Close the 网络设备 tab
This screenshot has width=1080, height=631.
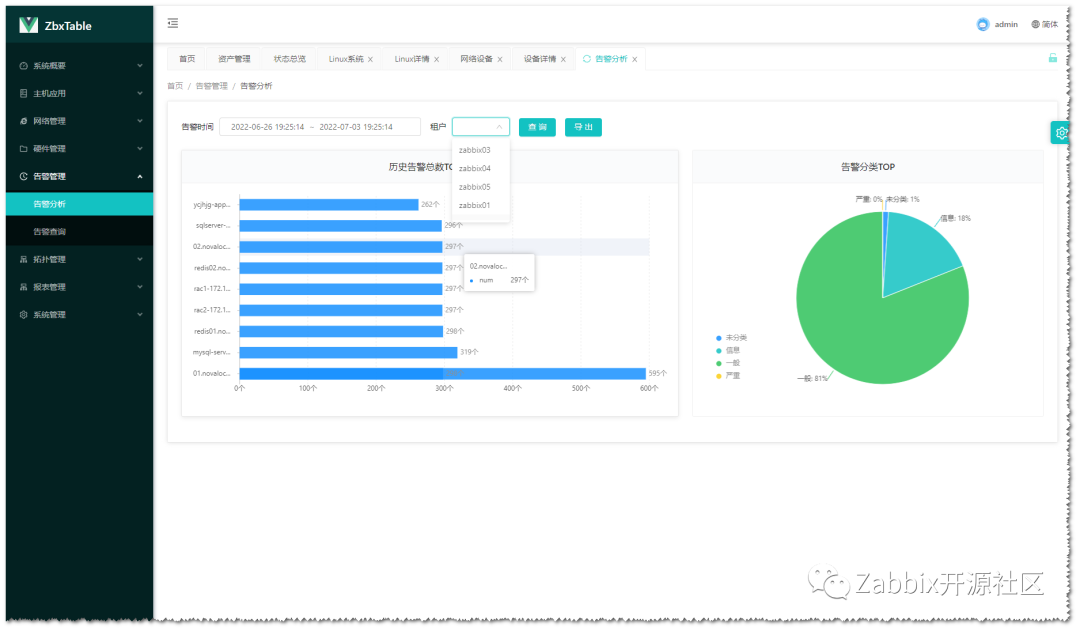pyautogui.click(x=500, y=59)
